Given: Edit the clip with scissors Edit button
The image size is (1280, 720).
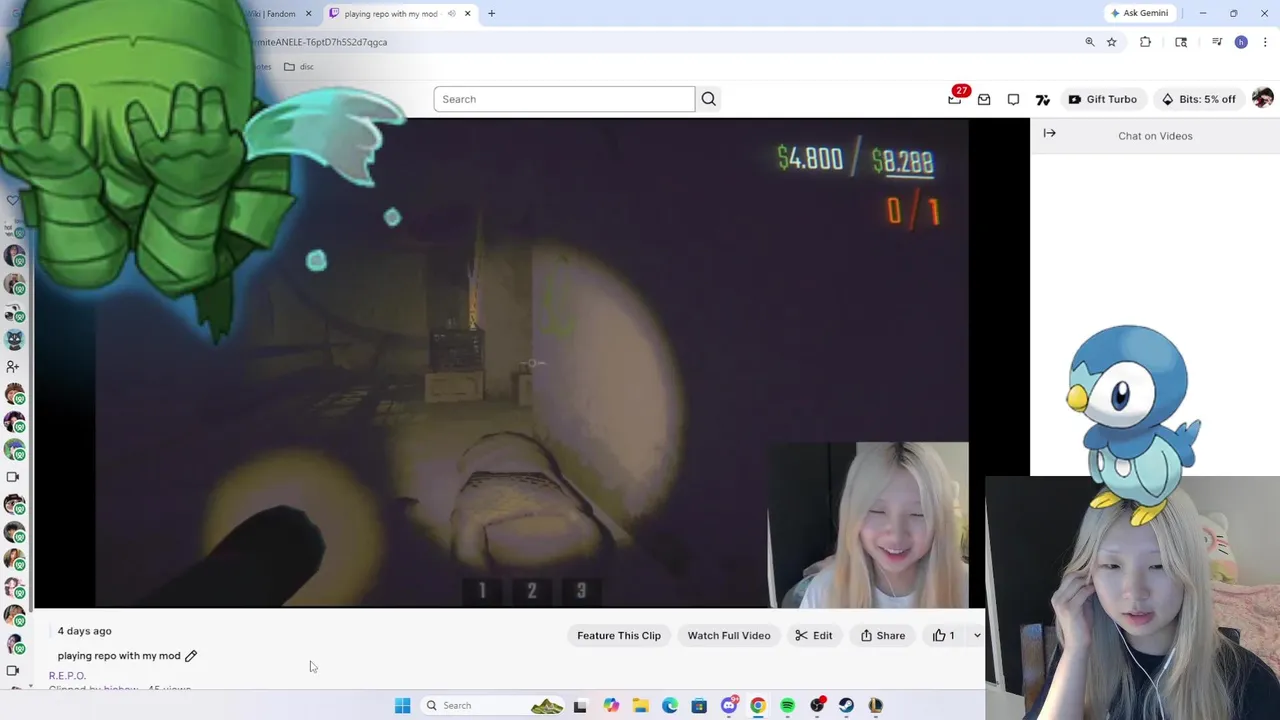Looking at the screenshot, I should click(x=814, y=635).
